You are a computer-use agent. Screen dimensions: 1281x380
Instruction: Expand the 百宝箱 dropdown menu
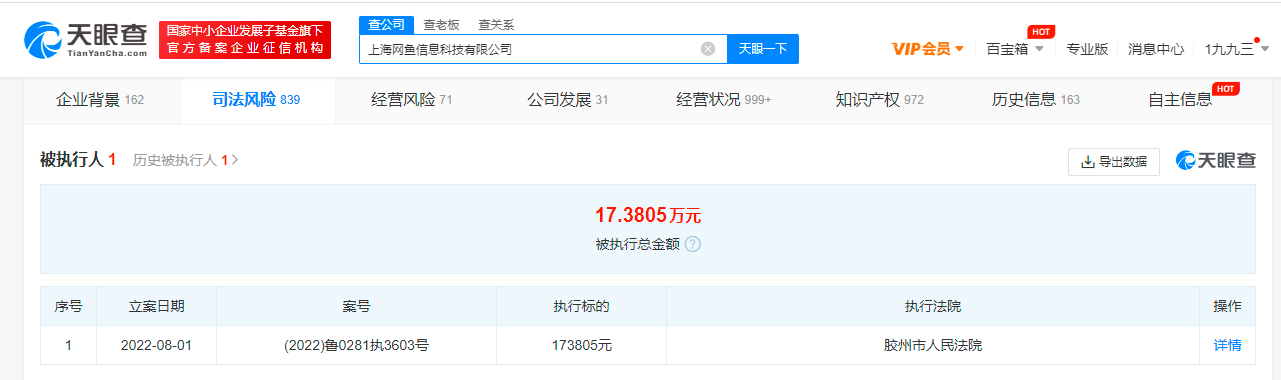pos(1015,49)
